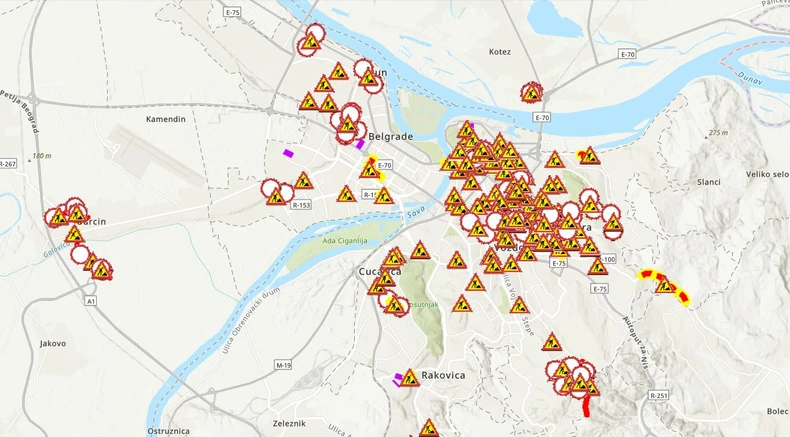The width and height of the screenshot is (790, 437).
Task: Select the roadwork sign beside Rakovica label
Action: pyautogui.click(x=409, y=378)
